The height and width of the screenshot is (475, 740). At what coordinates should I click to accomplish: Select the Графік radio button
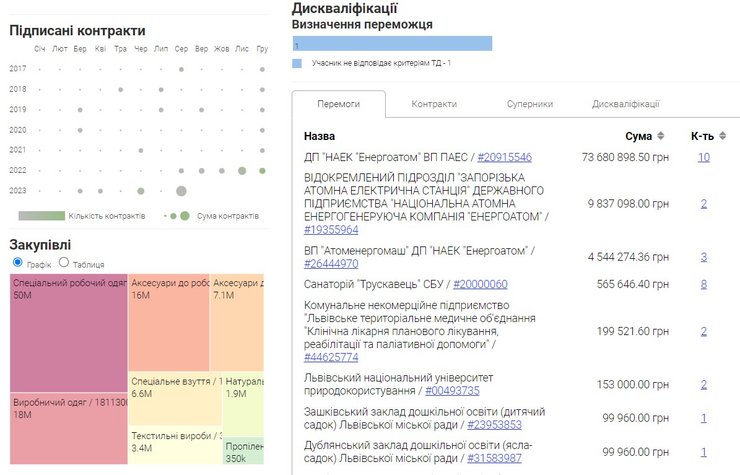pyautogui.click(x=17, y=262)
